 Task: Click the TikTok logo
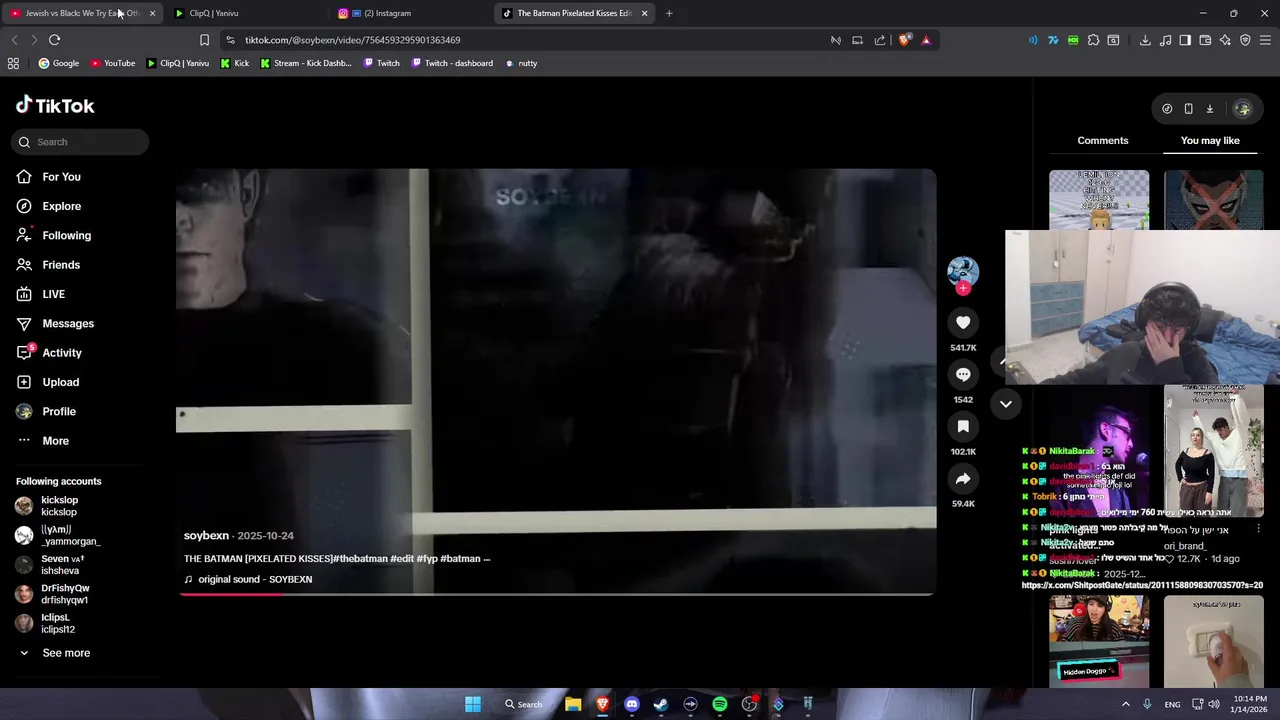point(55,105)
